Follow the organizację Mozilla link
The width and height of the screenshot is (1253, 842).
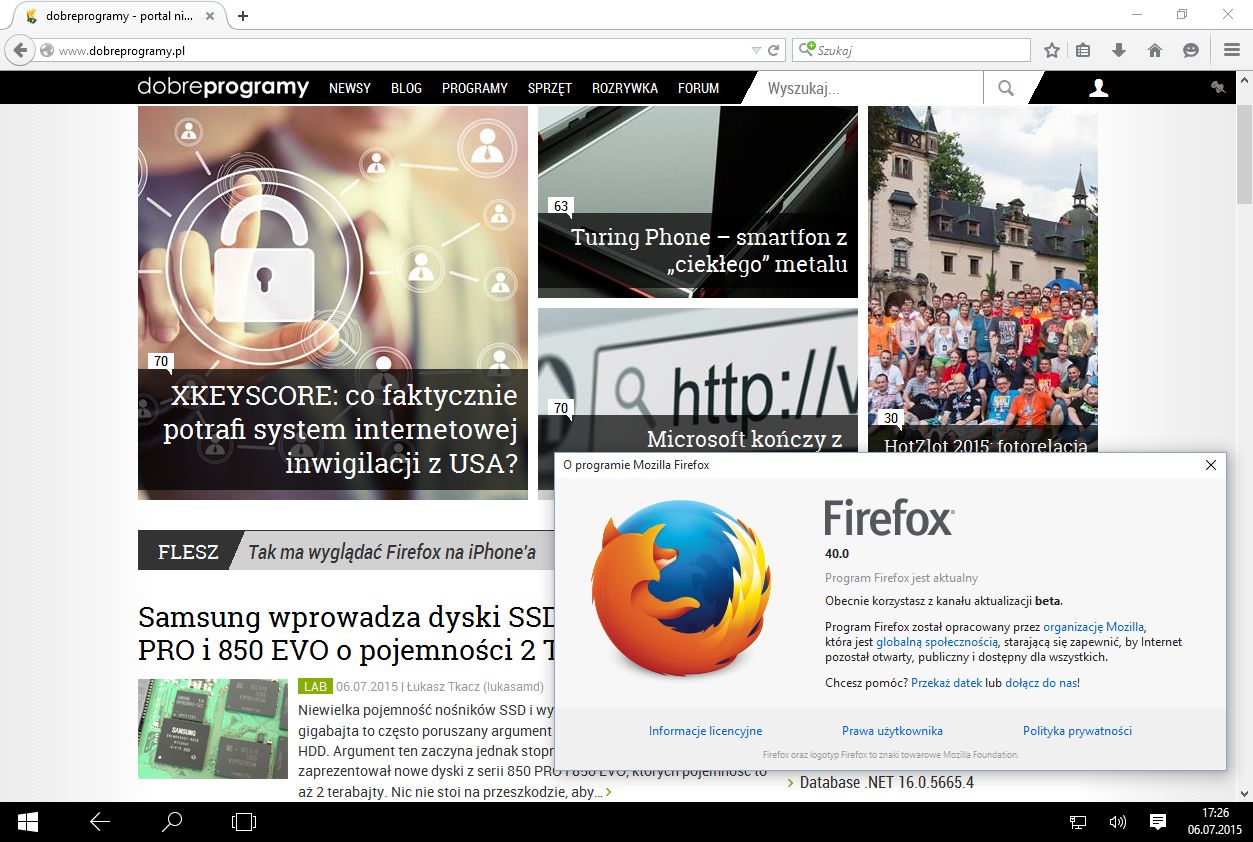click(1094, 627)
